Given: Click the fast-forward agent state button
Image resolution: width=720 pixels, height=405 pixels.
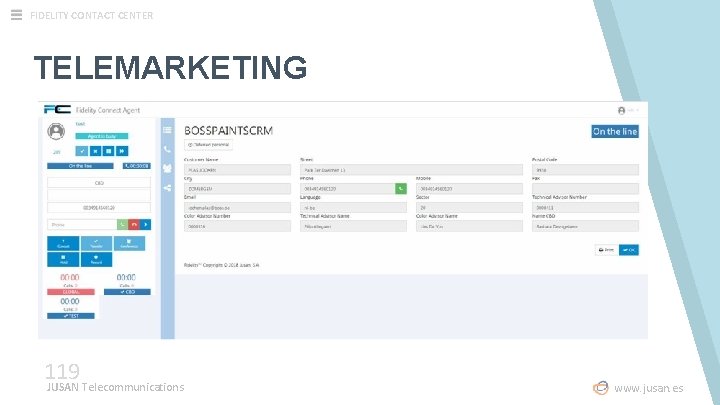Looking at the screenshot, I should pyautogui.click(x=122, y=151).
